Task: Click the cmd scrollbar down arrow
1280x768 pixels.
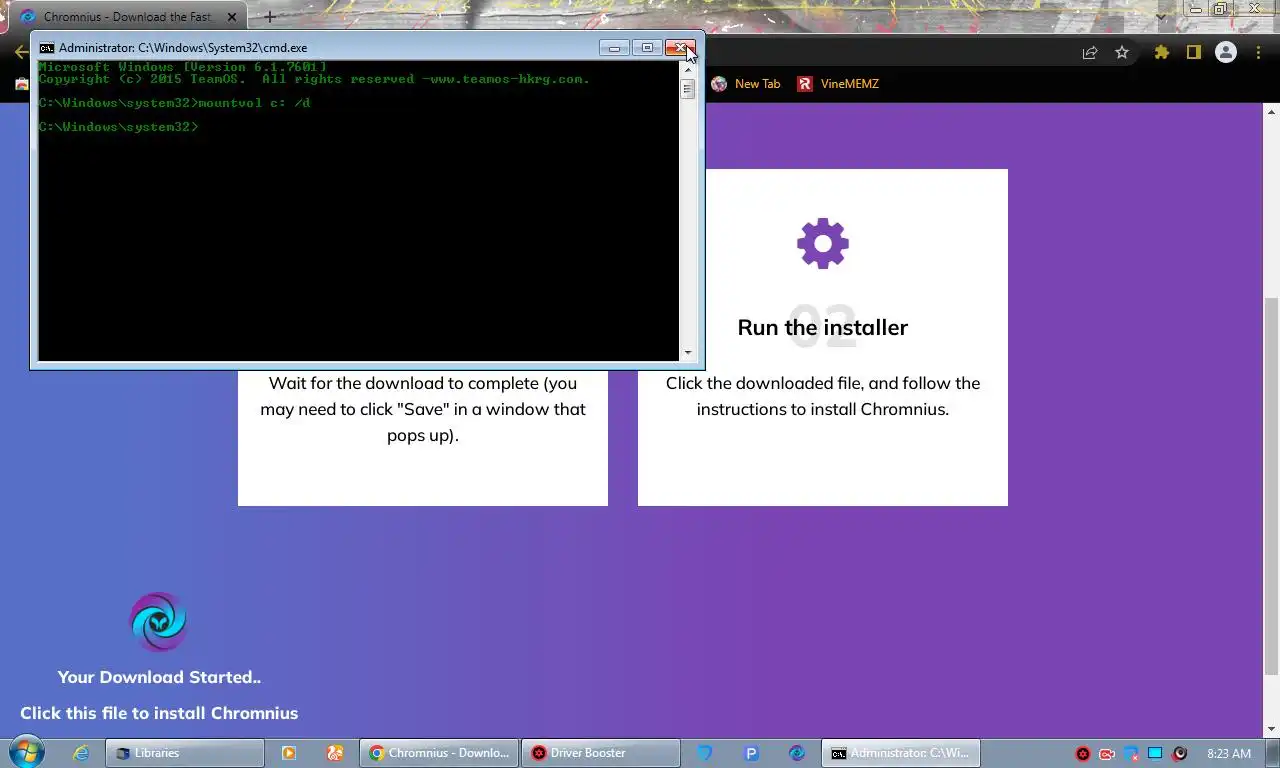Action: (x=687, y=353)
